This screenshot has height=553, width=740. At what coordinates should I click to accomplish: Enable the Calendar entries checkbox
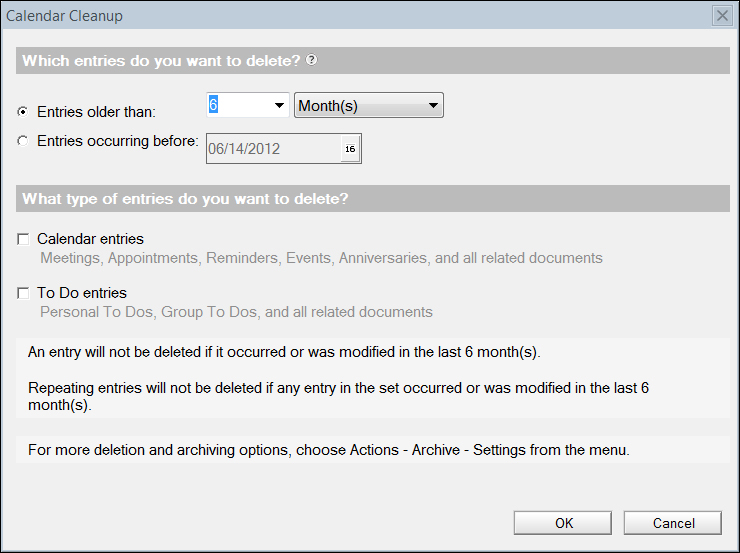click(23, 239)
